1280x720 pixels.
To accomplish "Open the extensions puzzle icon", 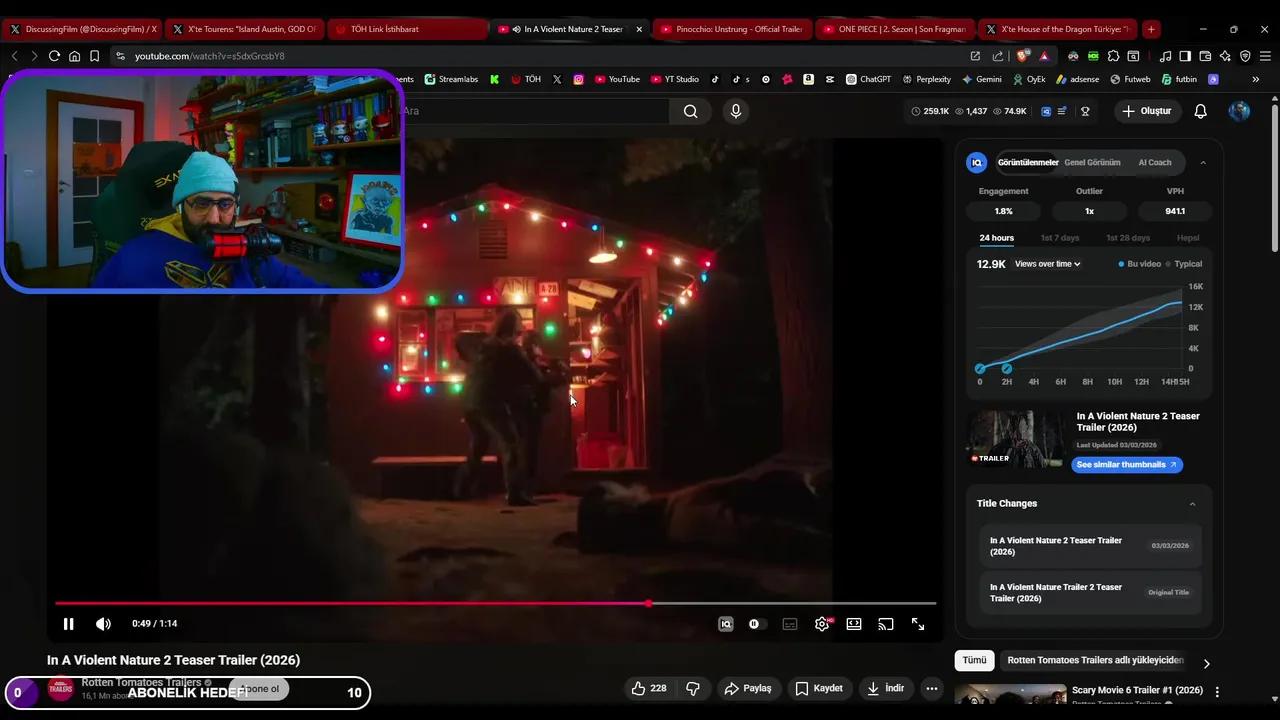I will click(x=1113, y=56).
